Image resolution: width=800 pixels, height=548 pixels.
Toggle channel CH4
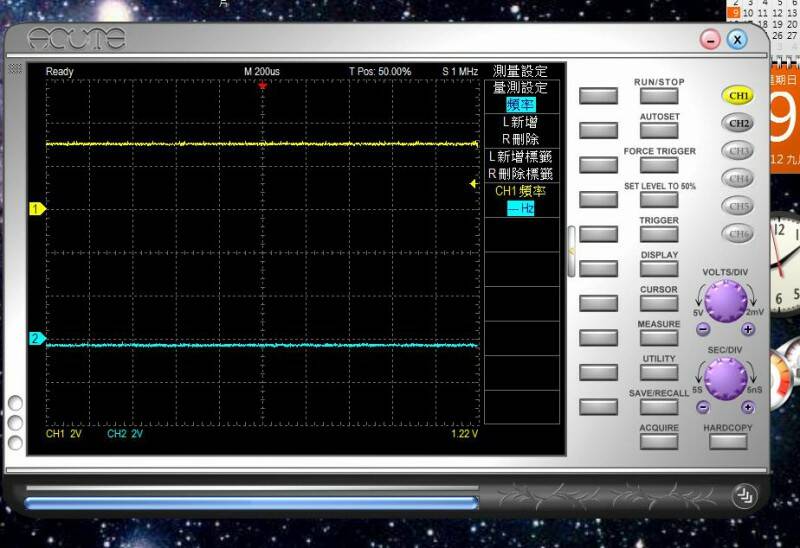tap(738, 179)
